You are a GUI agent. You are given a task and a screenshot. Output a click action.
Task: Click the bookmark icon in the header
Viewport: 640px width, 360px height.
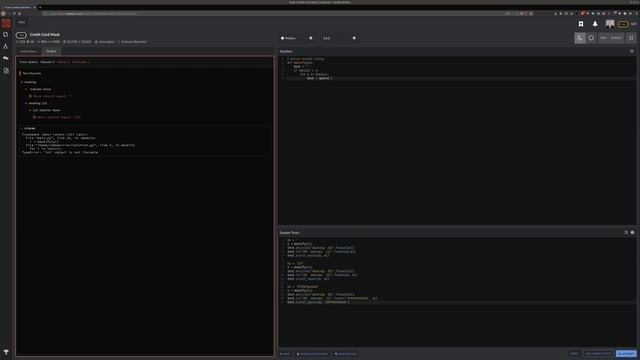581,24
